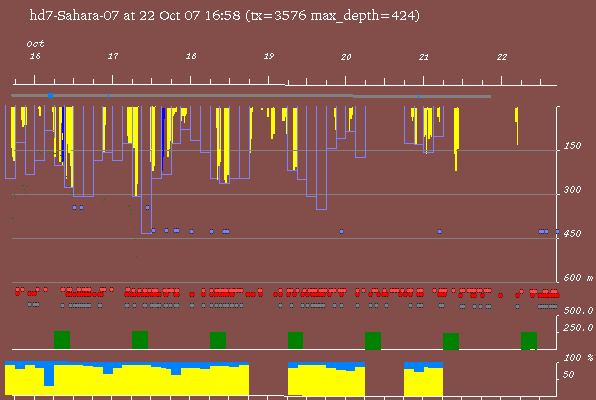Click the dark blue dive bar after Oct 17
596x400 pixels.
pyautogui.click(x=163, y=139)
